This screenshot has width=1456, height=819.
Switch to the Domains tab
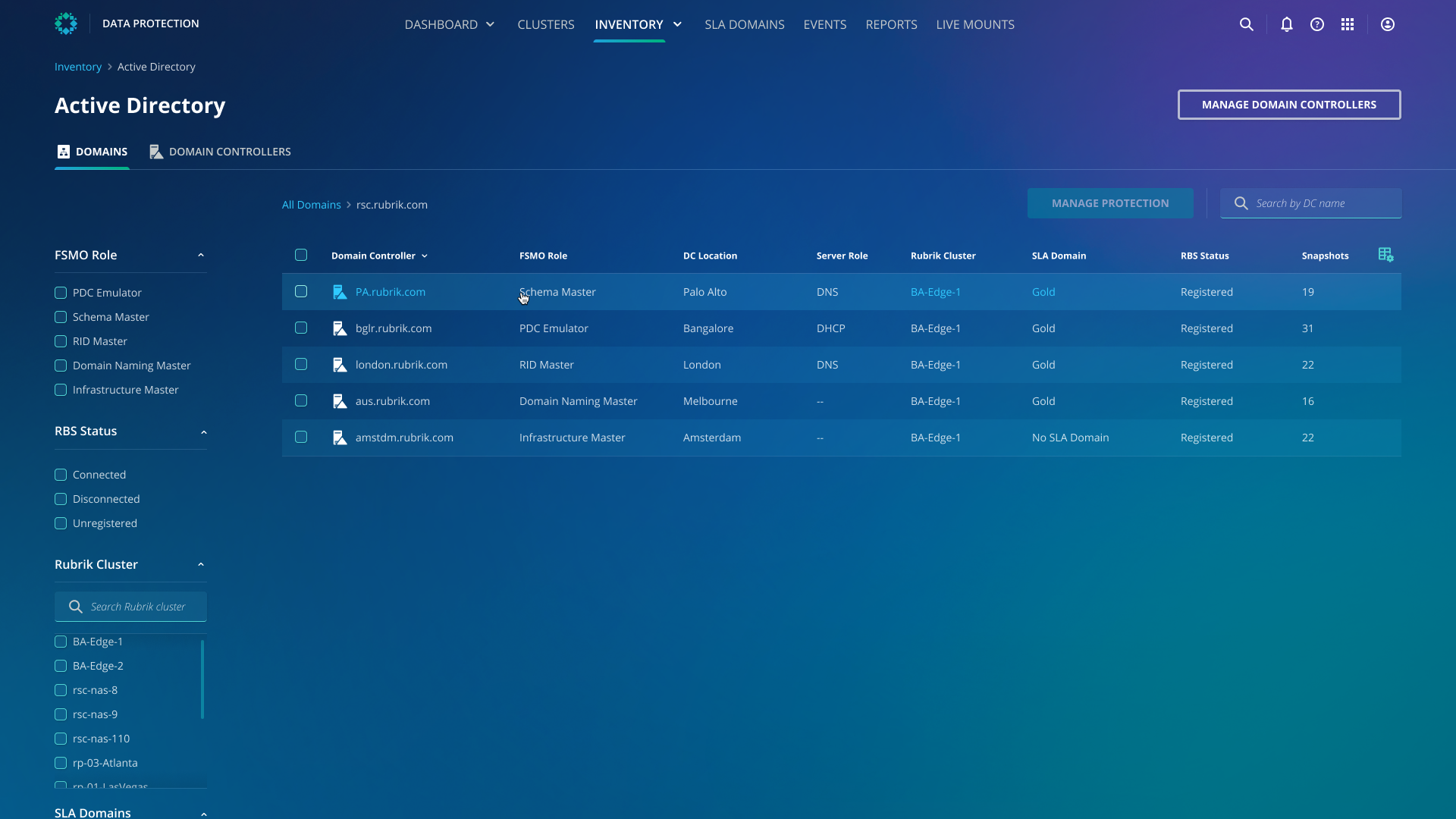click(92, 152)
